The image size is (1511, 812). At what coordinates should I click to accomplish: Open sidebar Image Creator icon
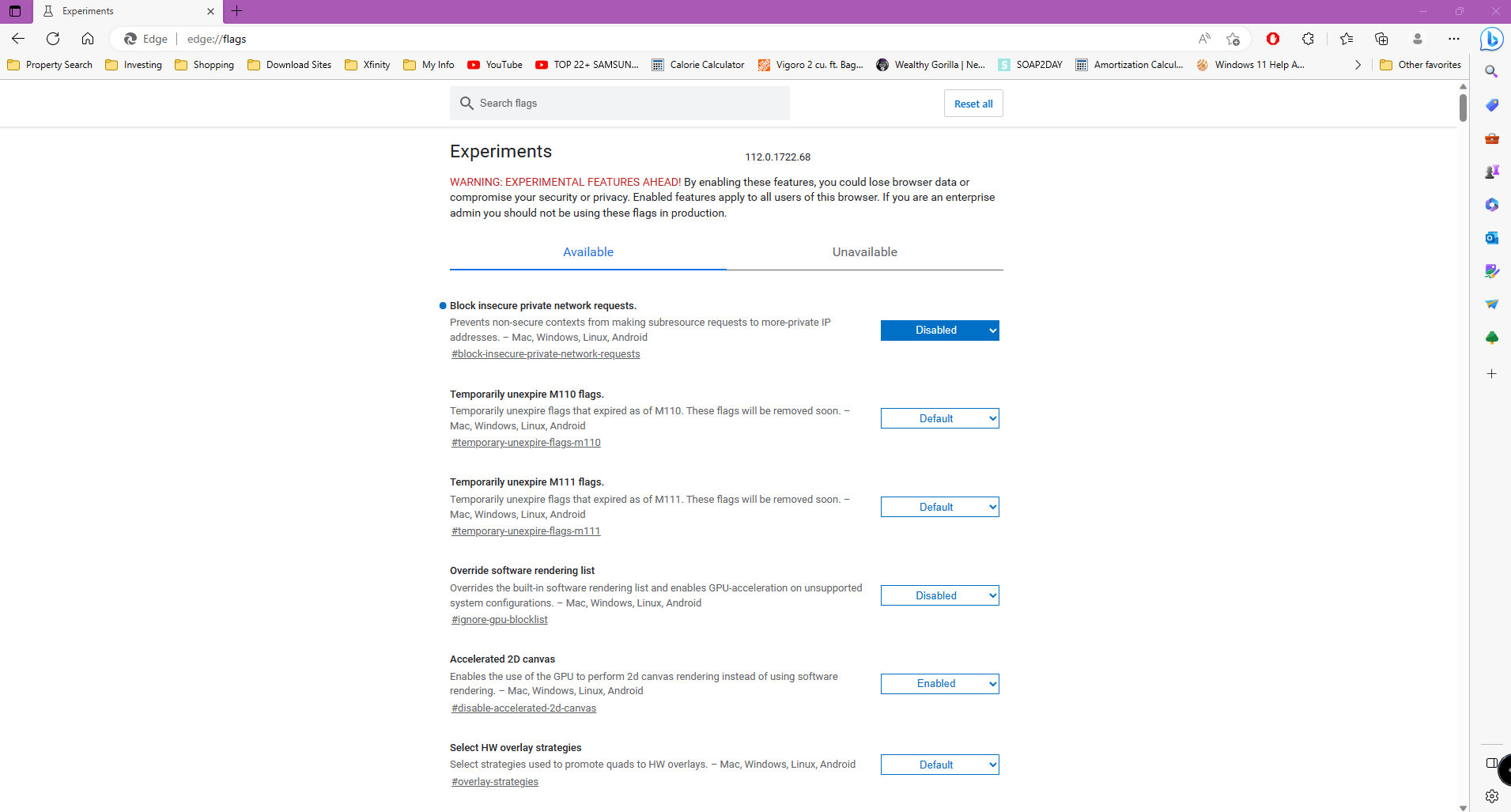(1492, 271)
